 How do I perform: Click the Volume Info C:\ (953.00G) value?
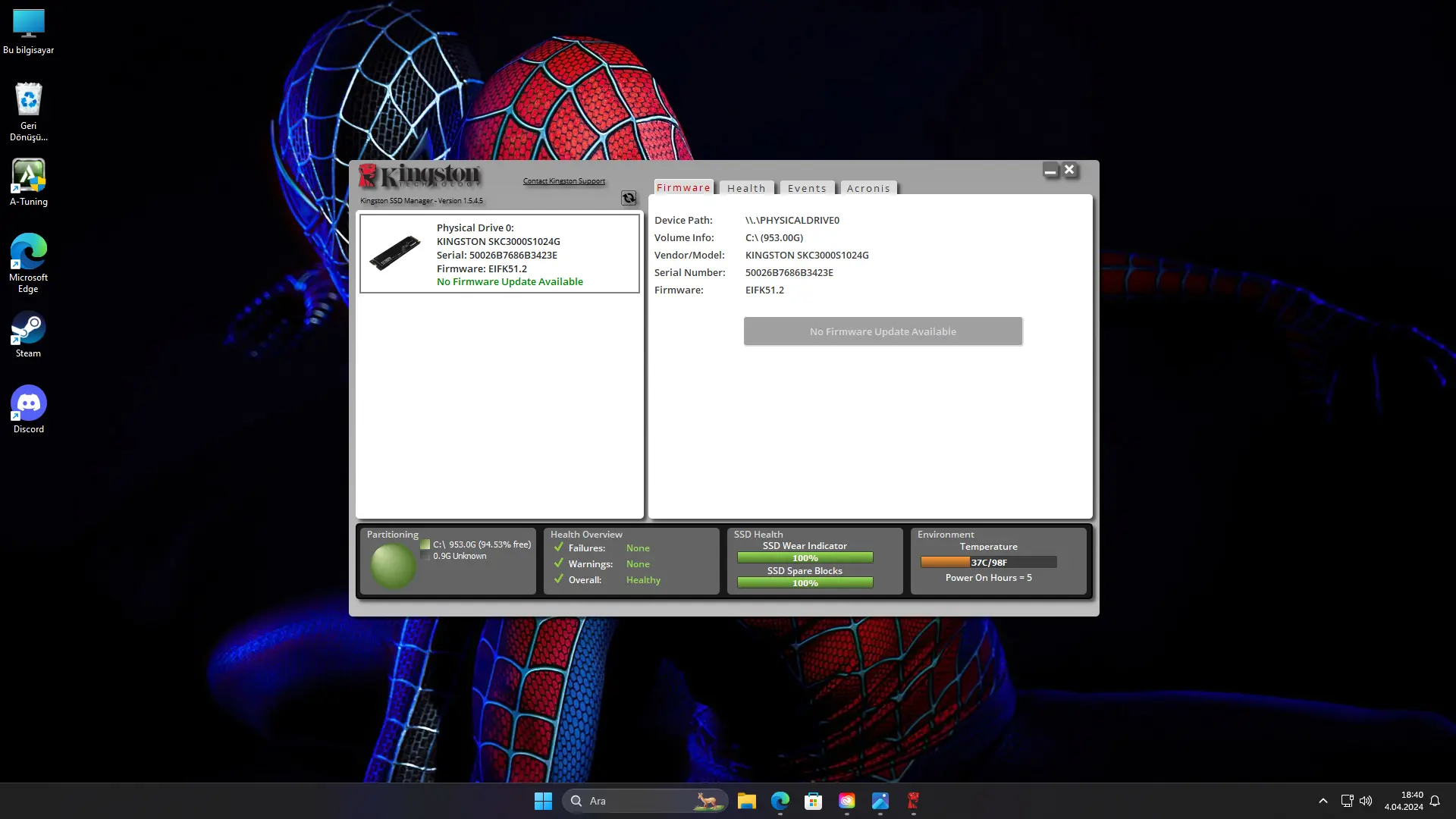[773, 237]
